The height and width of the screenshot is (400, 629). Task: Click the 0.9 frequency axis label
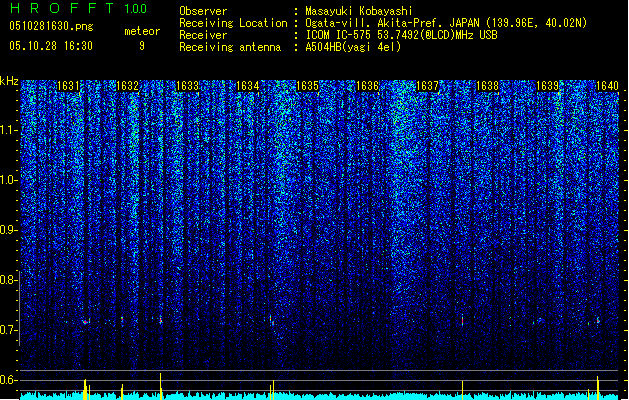(x=8, y=230)
